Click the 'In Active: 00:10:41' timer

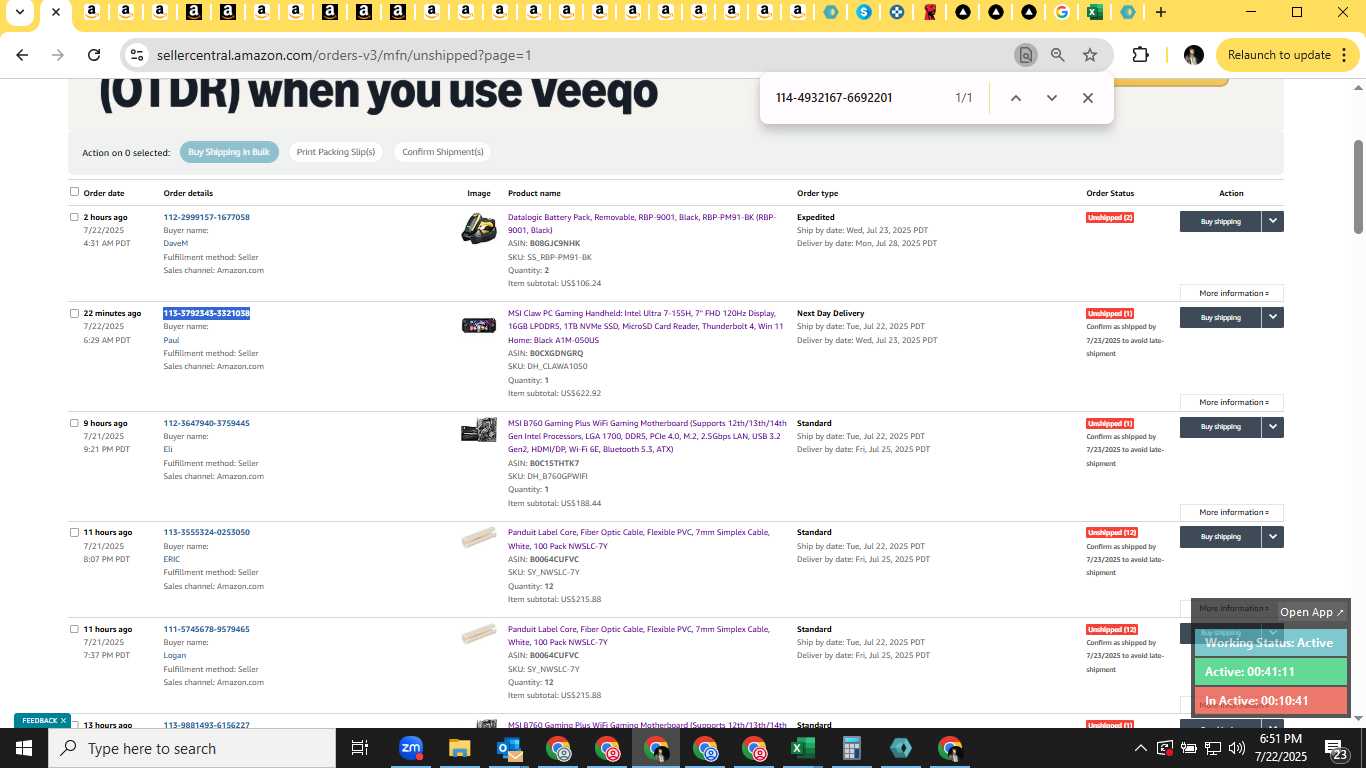tap(1270, 701)
